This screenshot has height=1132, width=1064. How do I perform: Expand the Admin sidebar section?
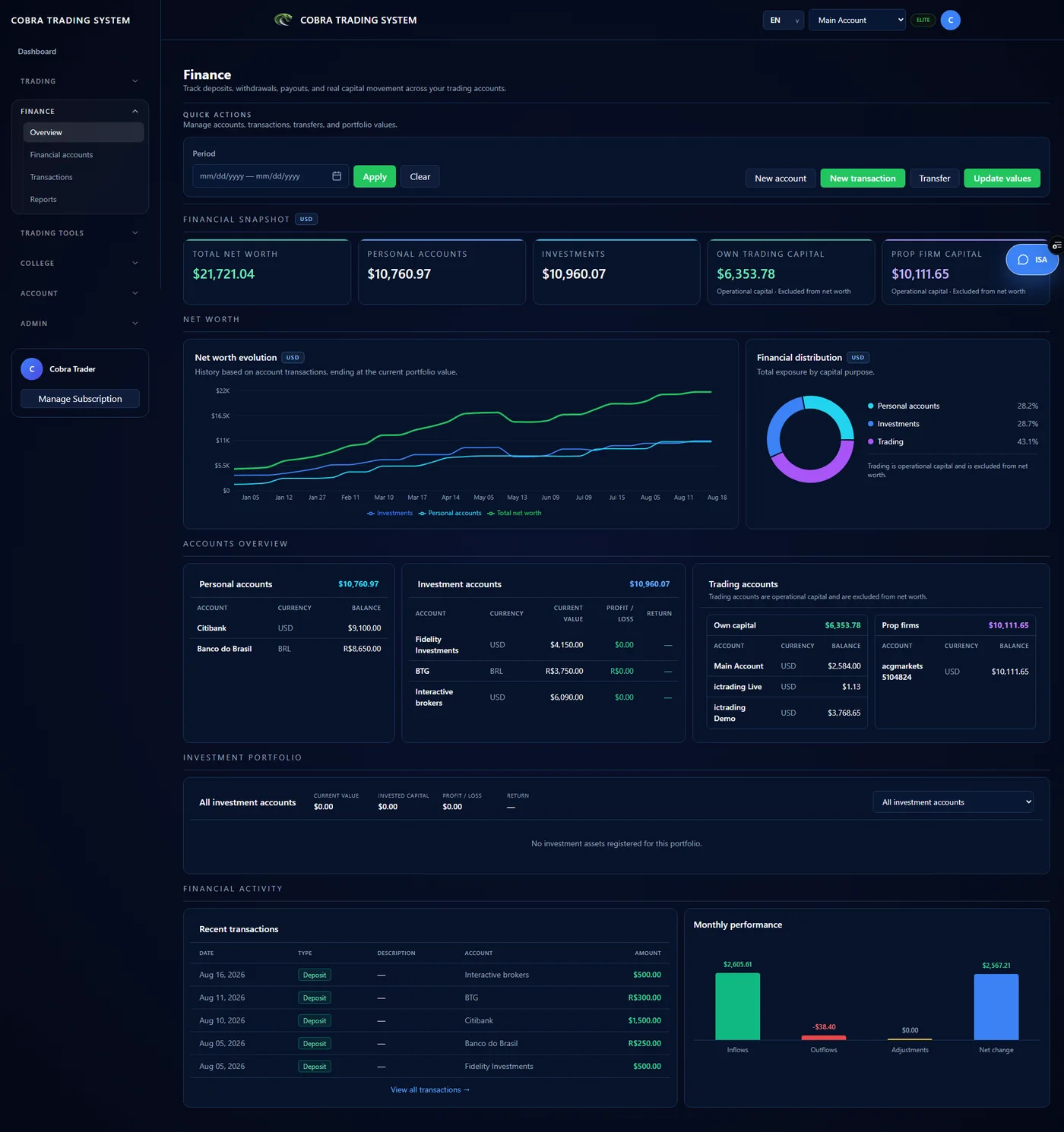pyautogui.click(x=80, y=324)
